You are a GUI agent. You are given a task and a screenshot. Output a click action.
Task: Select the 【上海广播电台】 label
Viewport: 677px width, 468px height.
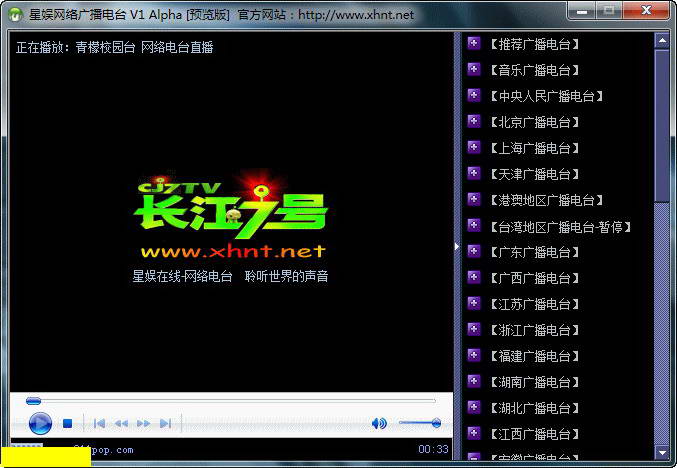click(534, 148)
